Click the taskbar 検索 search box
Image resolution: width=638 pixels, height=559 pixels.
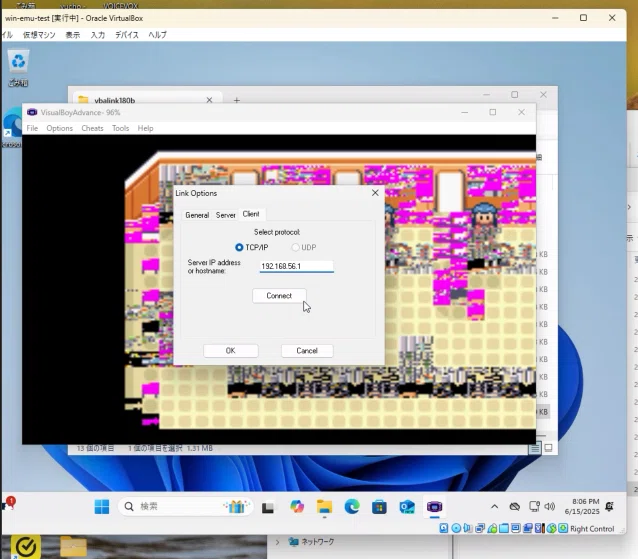(x=185, y=507)
